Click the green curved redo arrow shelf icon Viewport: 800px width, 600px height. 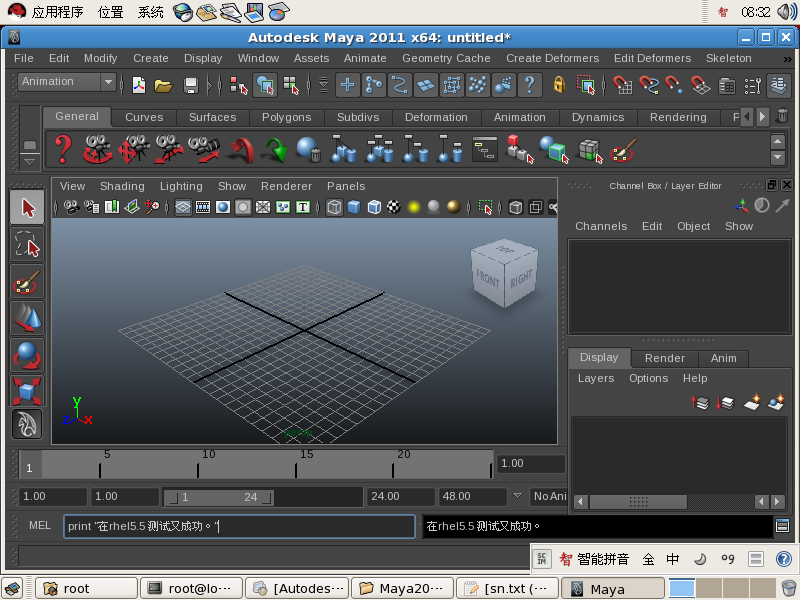(276, 149)
